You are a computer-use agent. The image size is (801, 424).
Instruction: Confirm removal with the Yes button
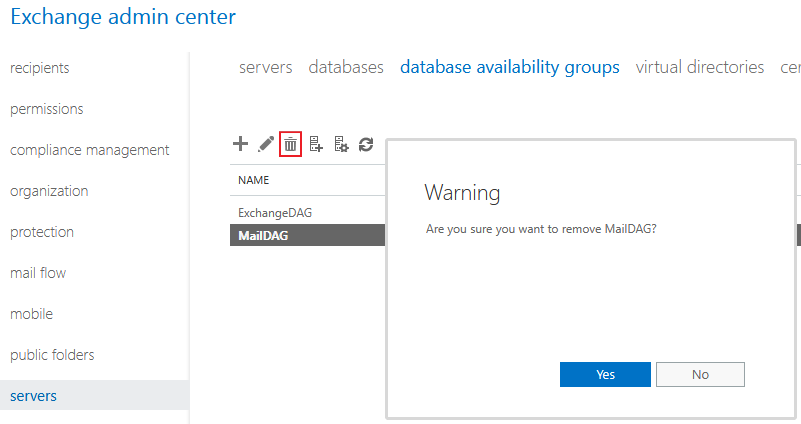click(x=605, y=374)
